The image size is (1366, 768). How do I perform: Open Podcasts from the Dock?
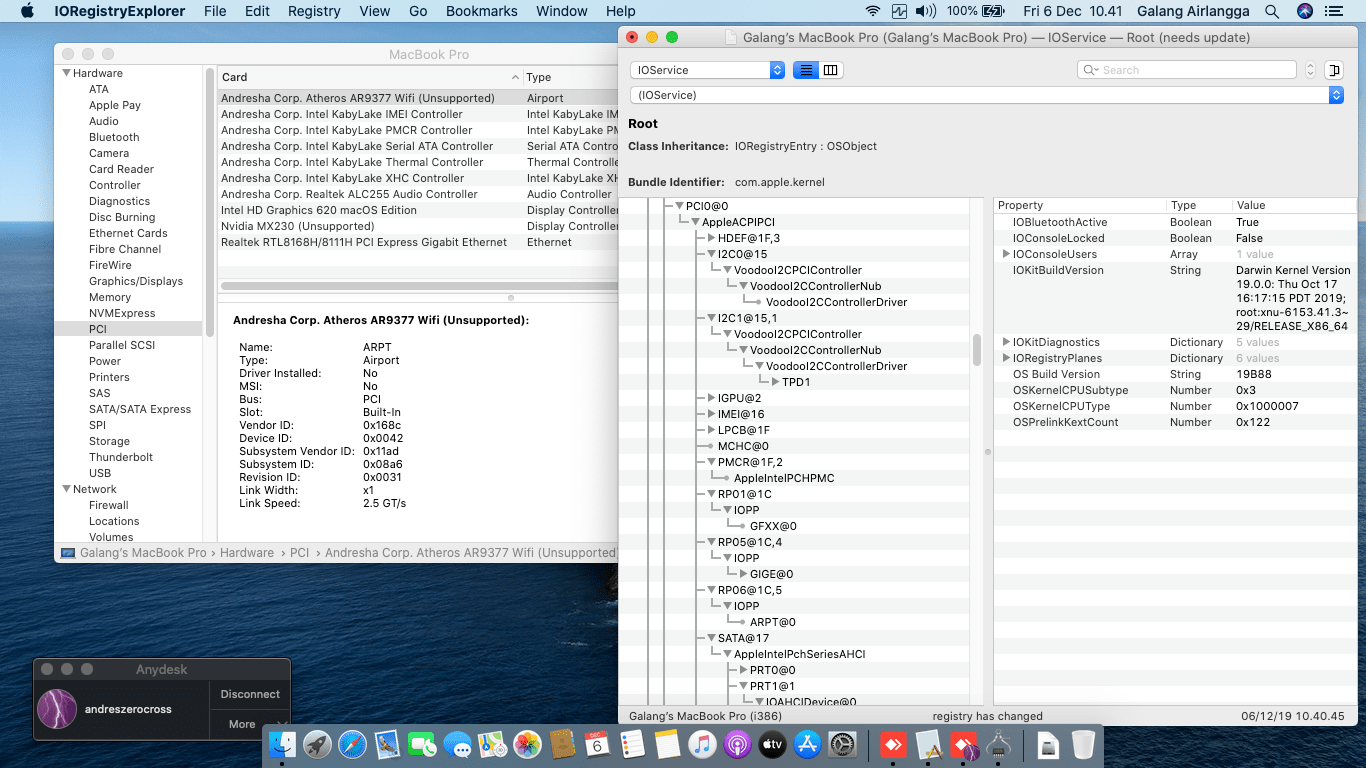(x=737, y=744)
